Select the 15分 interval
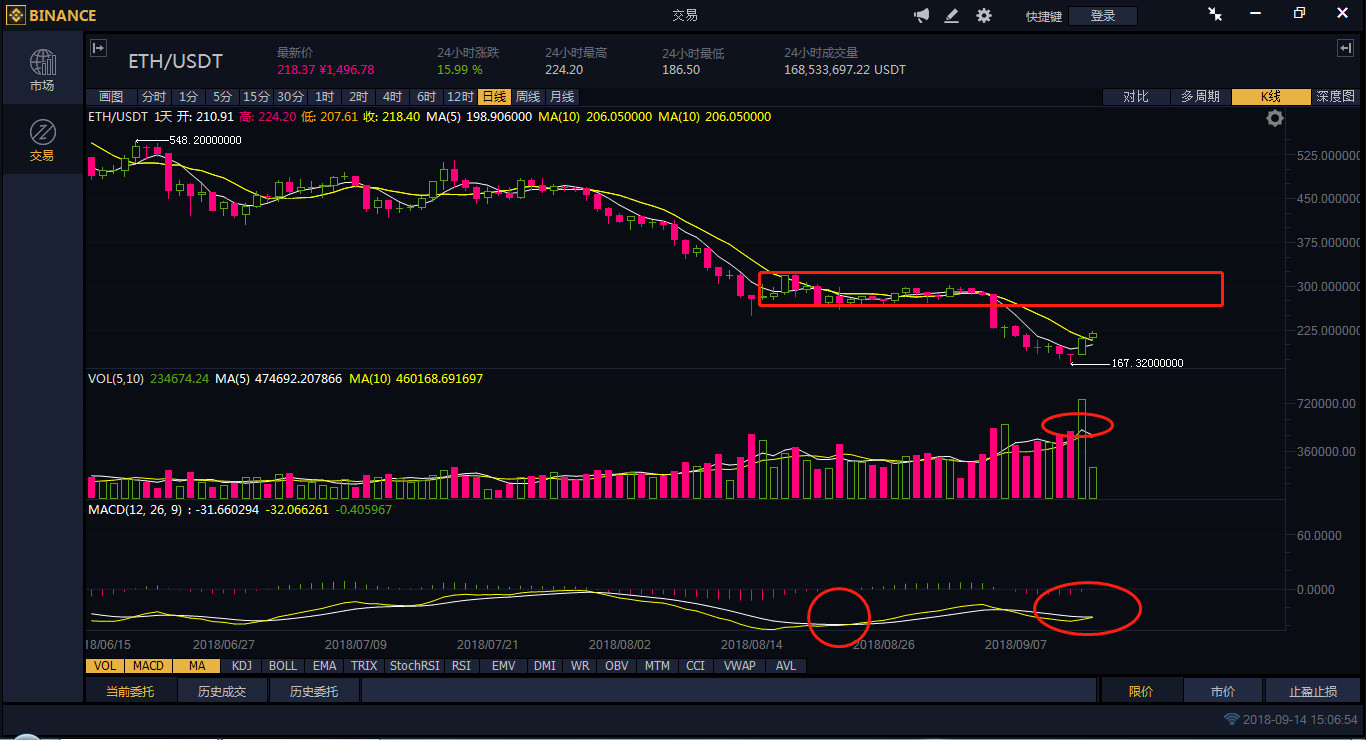The width and height of the screenshot is (1366, 740). tap(256, 97)
